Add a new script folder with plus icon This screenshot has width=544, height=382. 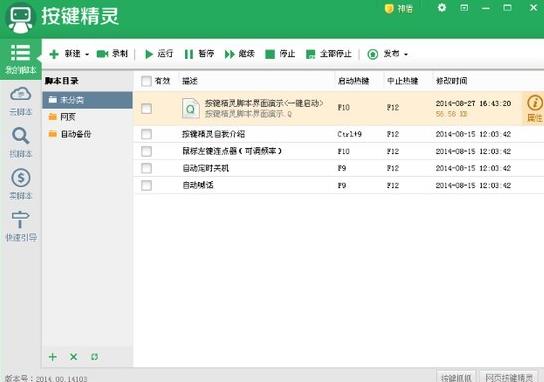53,357
